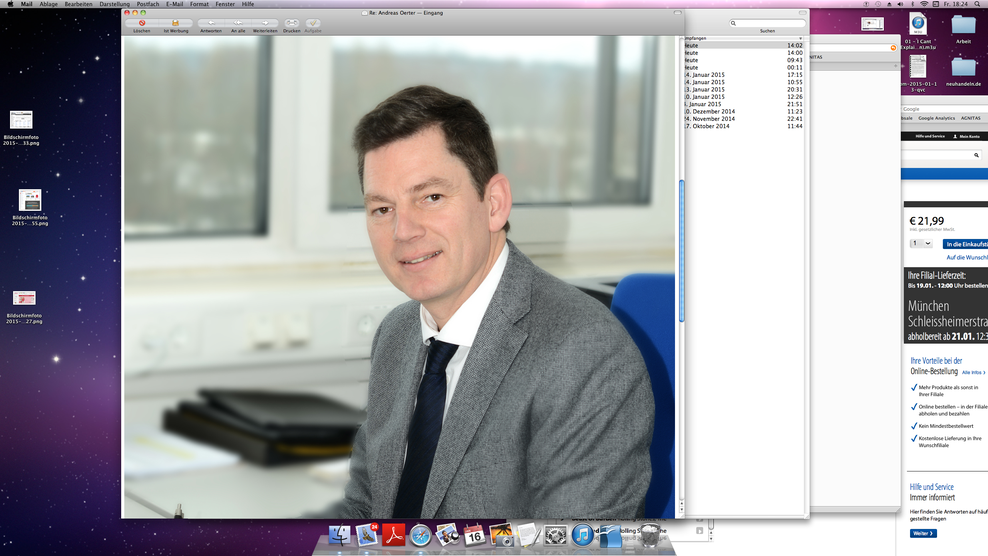Open the quantity dropdown showing 1
988x556 pixels.
921,243
